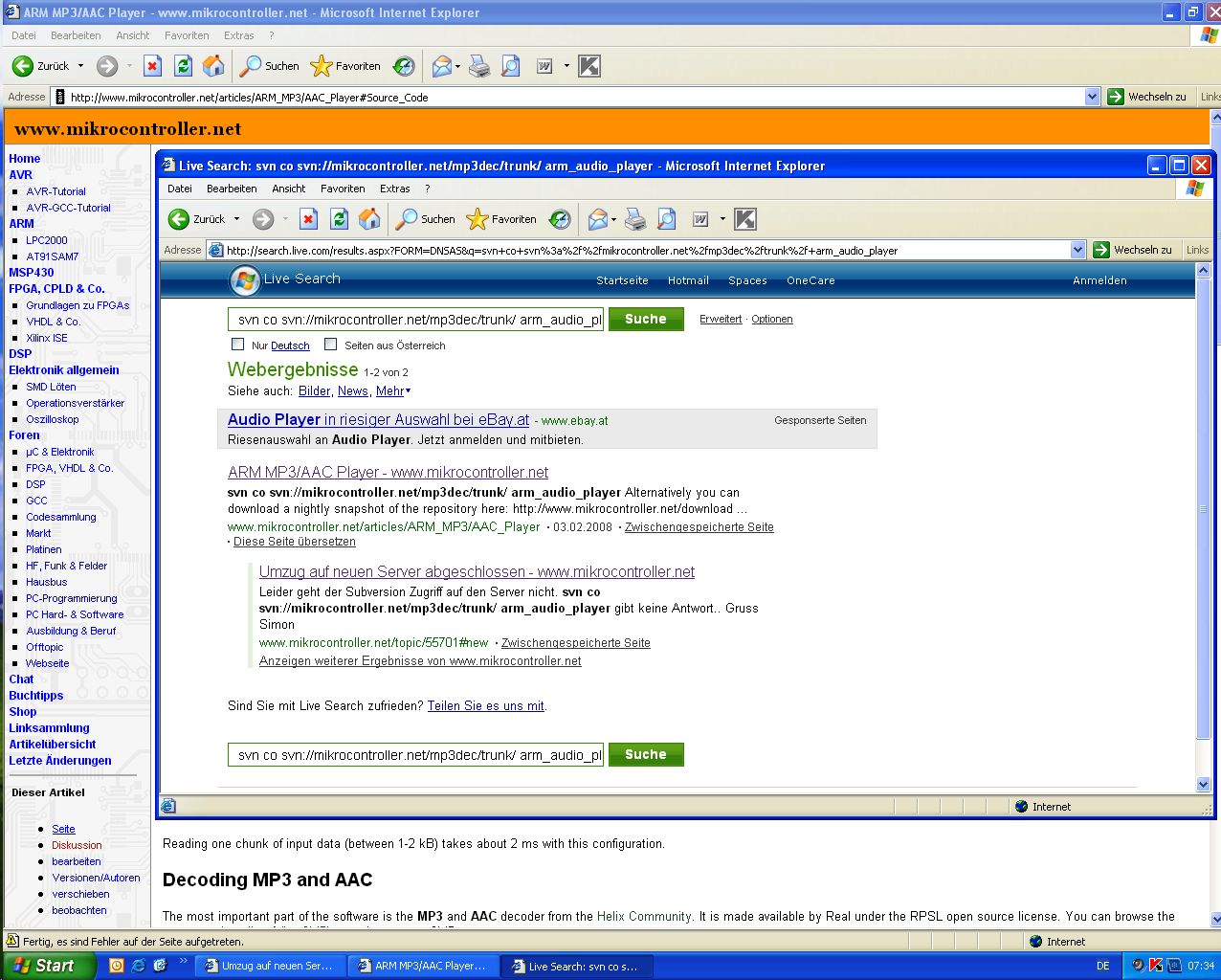Click history icon in ARM MP3/AAC Player window toolbar

[x=404, y=66]
